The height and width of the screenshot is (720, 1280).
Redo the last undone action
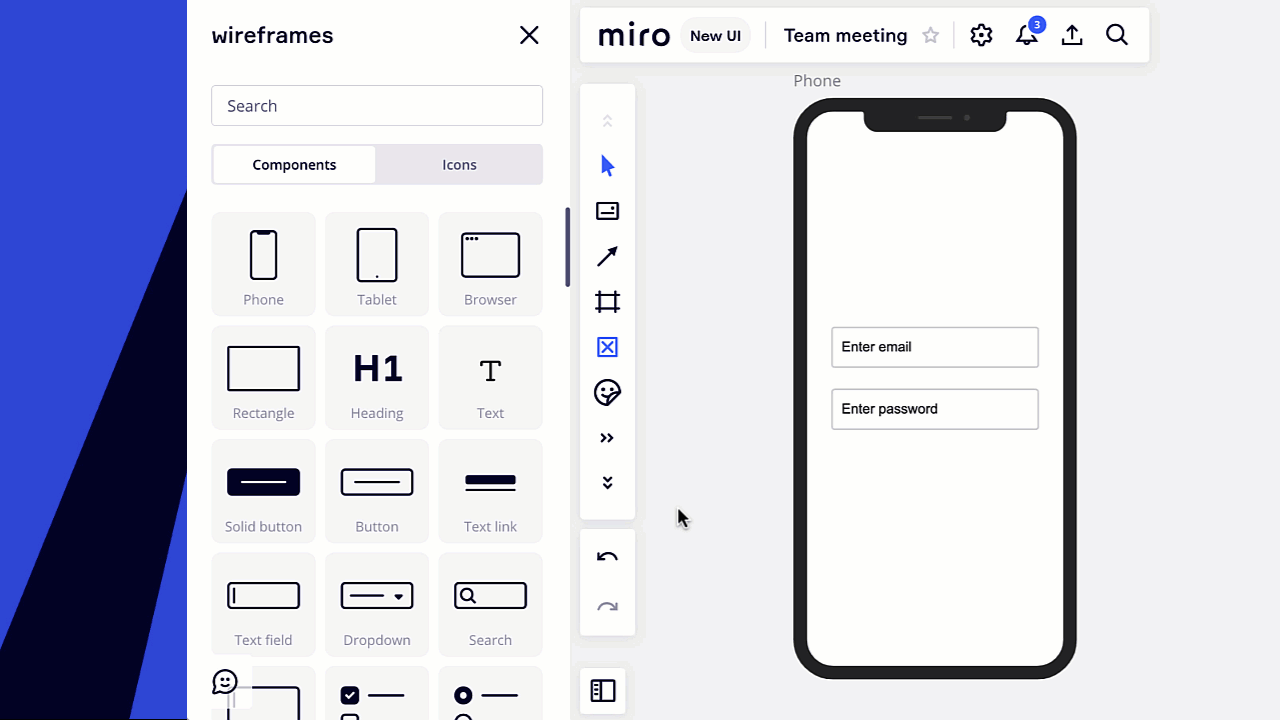point(607,607)
